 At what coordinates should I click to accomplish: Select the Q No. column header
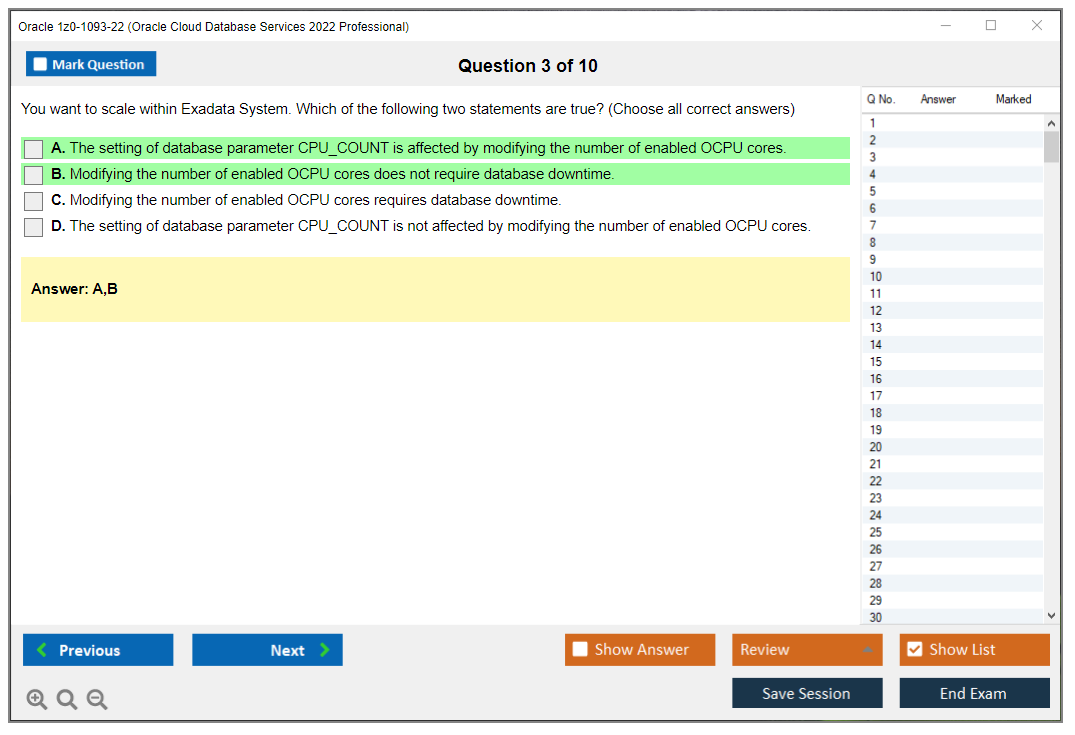(x=880, y=99)
